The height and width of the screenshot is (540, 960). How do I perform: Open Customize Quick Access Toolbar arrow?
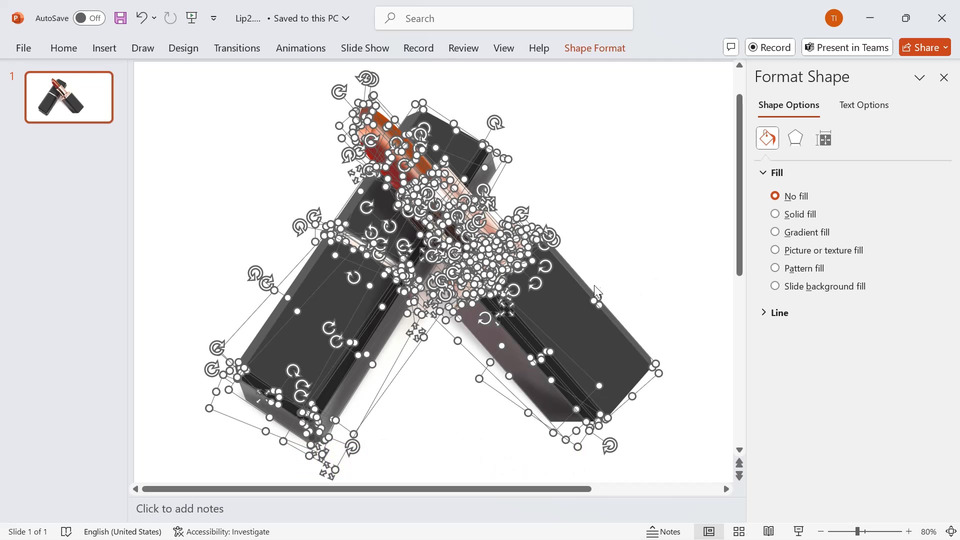pos(214,18)
